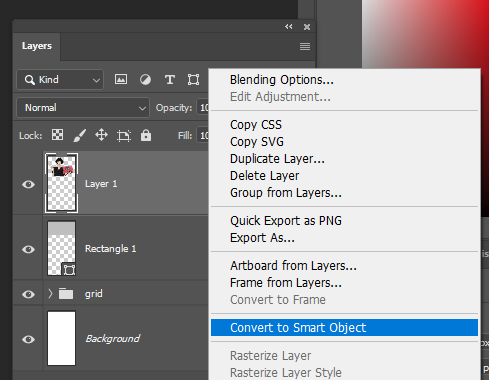Screen dimensions: 489x380
Task: Click the grid group name
Action: coord(93,294)
